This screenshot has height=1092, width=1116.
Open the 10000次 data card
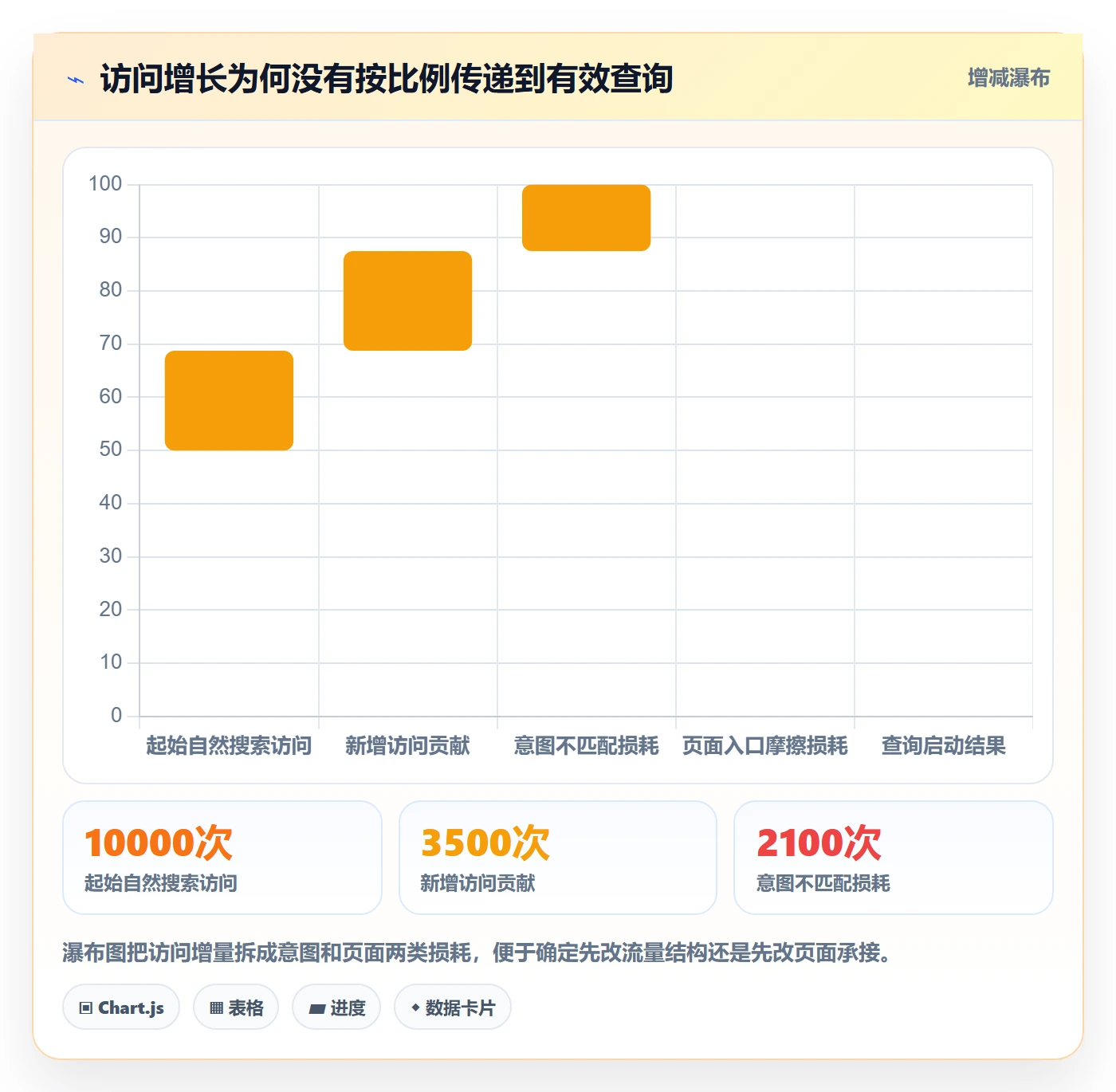coord(222,858)
